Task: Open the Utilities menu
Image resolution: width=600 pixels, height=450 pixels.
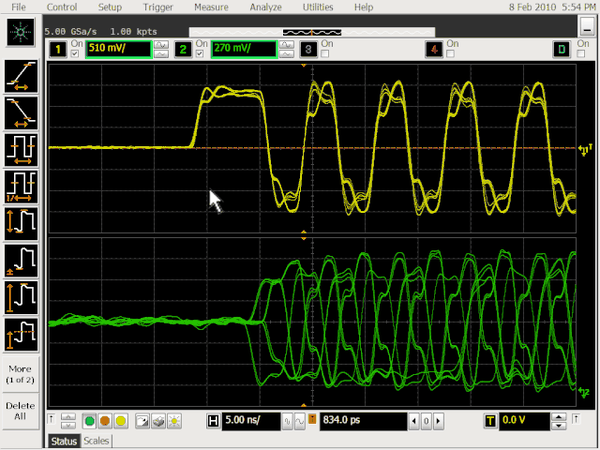Action: coord(318,7)
